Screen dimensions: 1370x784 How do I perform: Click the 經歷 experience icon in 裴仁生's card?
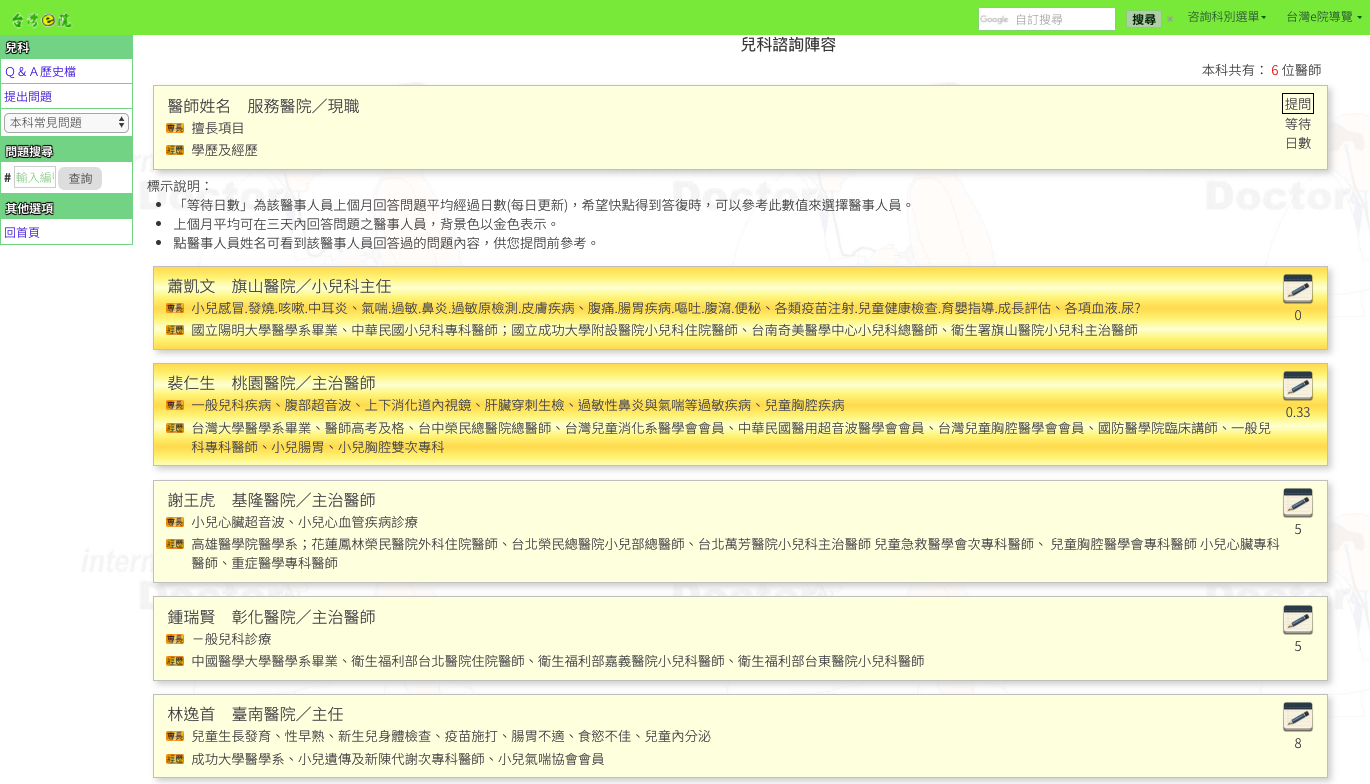[x=175, y=428]
